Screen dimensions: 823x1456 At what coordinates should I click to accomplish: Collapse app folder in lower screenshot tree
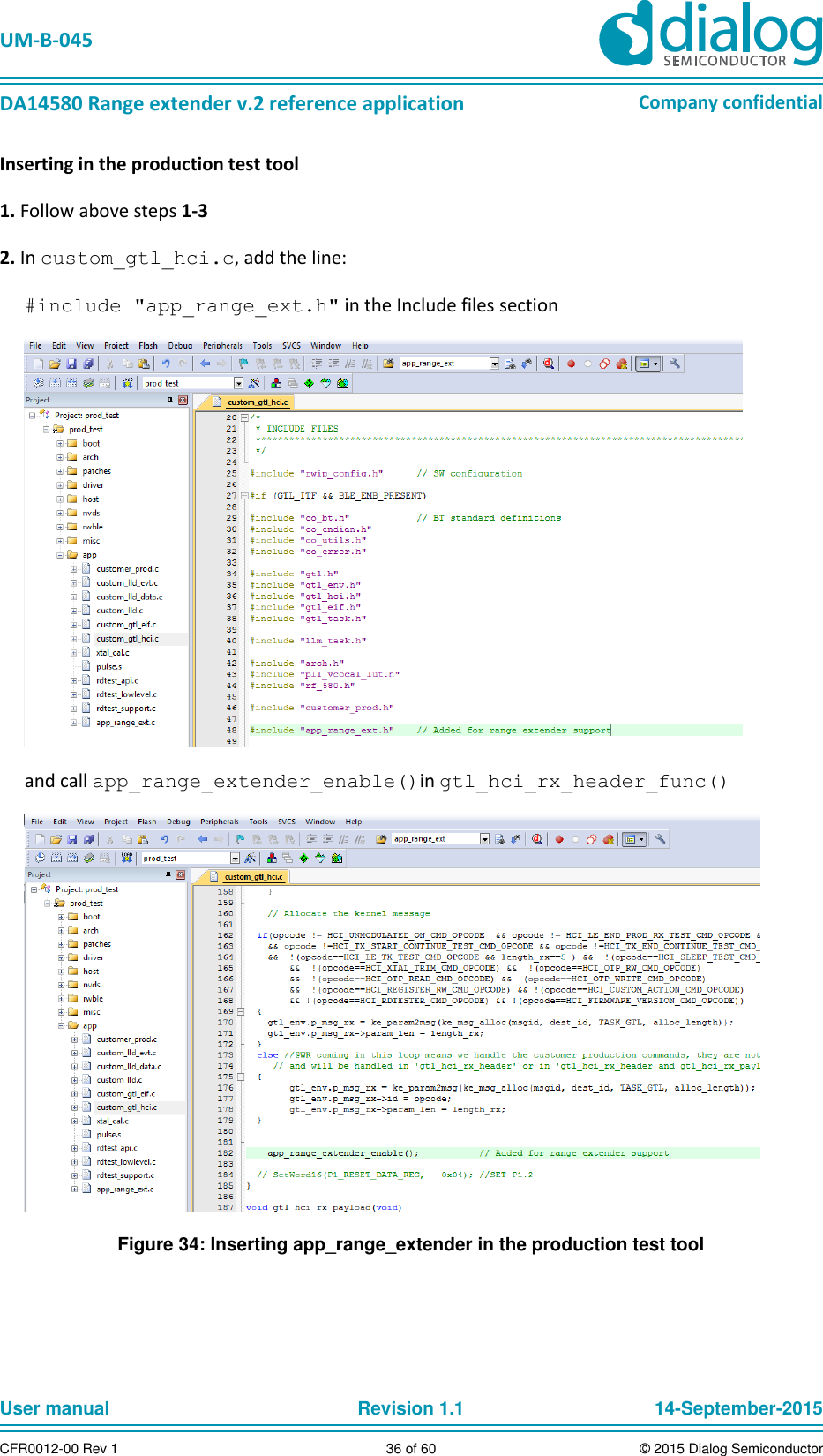click(61, 1026)
